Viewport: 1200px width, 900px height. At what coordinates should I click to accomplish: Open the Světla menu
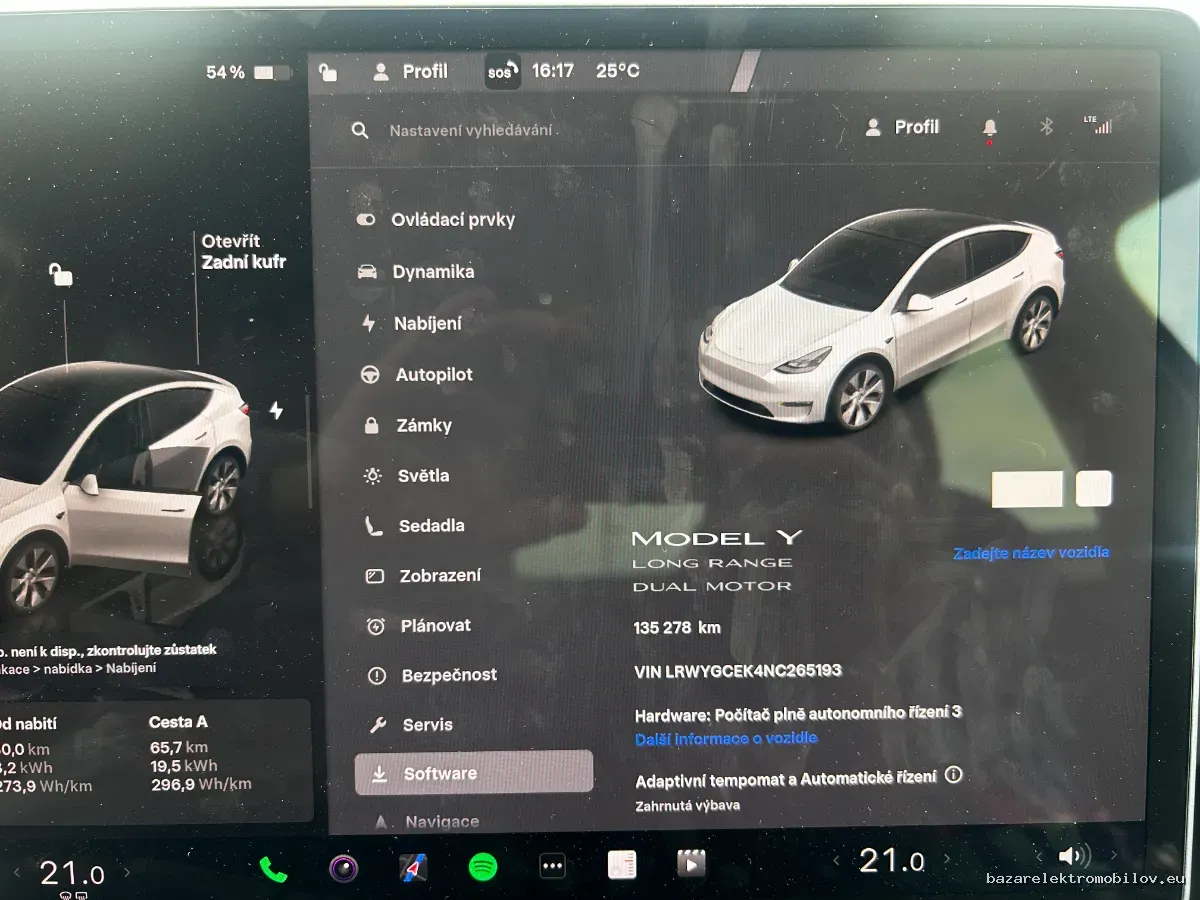(406, 476)
